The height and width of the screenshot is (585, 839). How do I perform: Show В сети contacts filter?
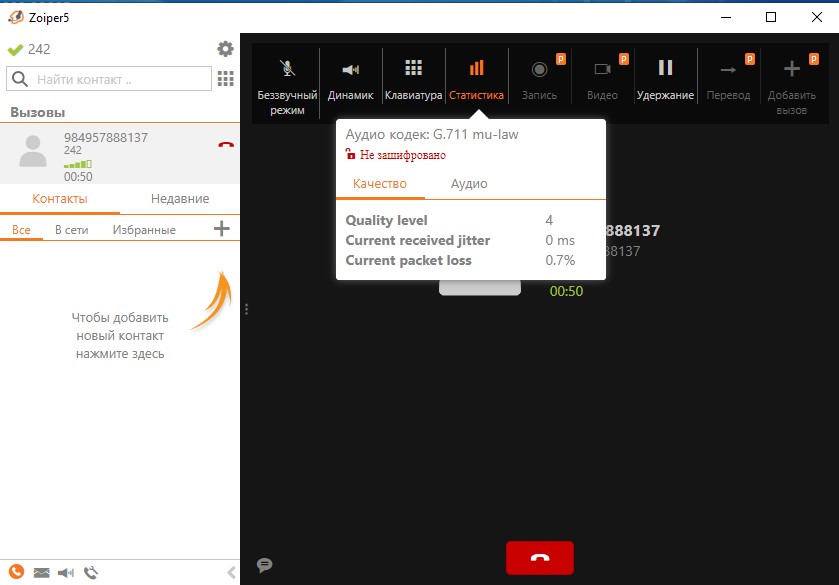[x=71, y=230]
